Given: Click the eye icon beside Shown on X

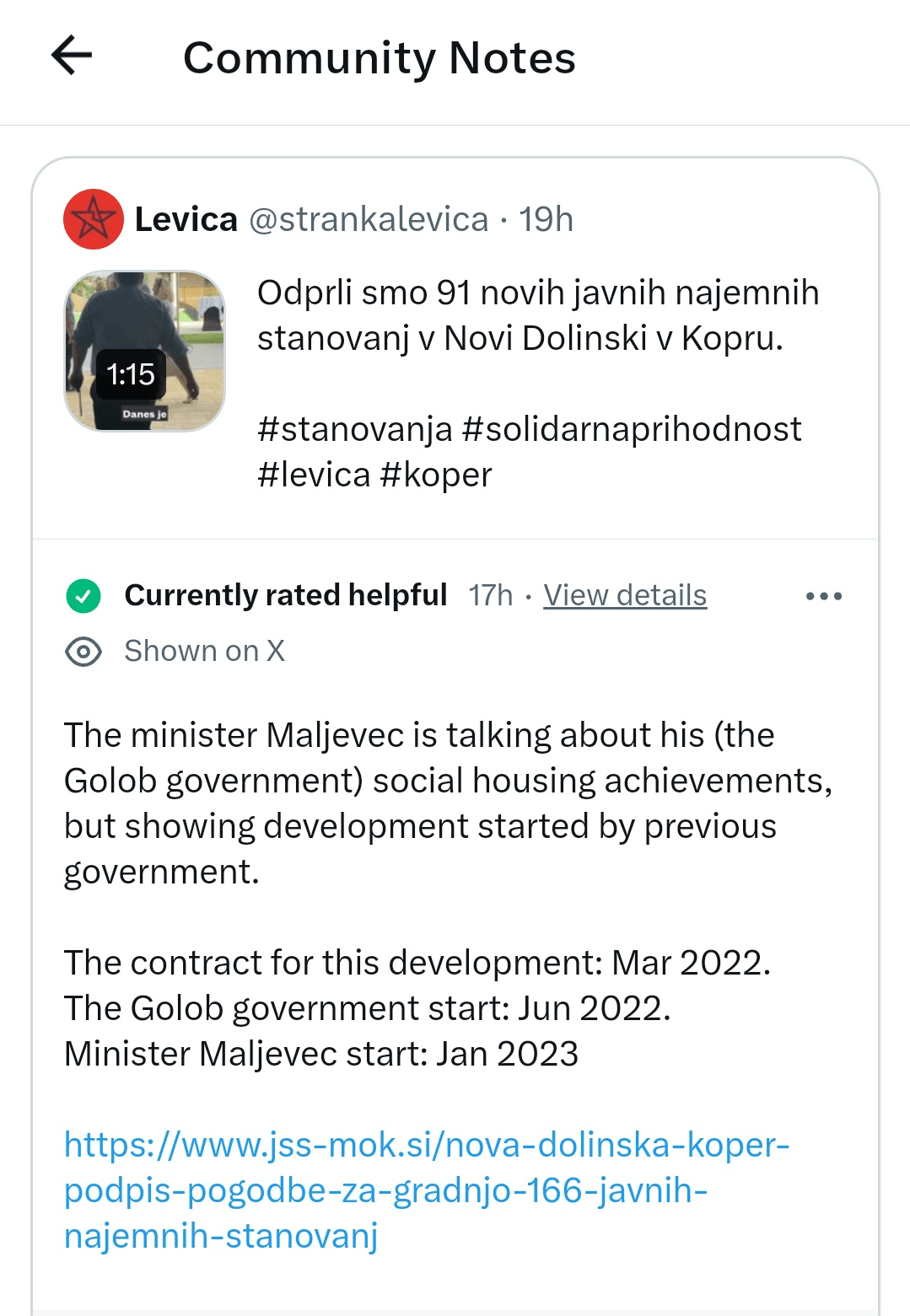Looking at the screenshot, I should point(83,652).
